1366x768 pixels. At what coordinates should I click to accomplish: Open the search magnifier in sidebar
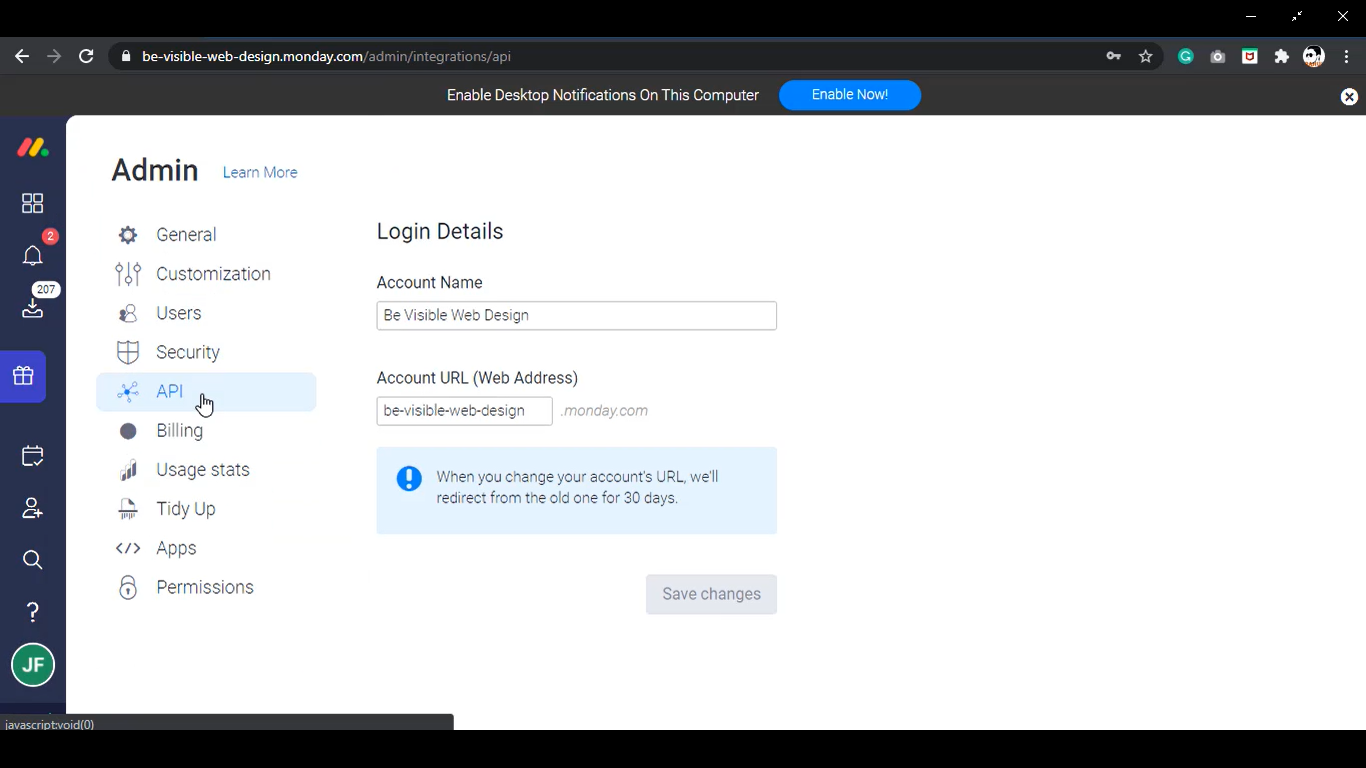point(32,560)
